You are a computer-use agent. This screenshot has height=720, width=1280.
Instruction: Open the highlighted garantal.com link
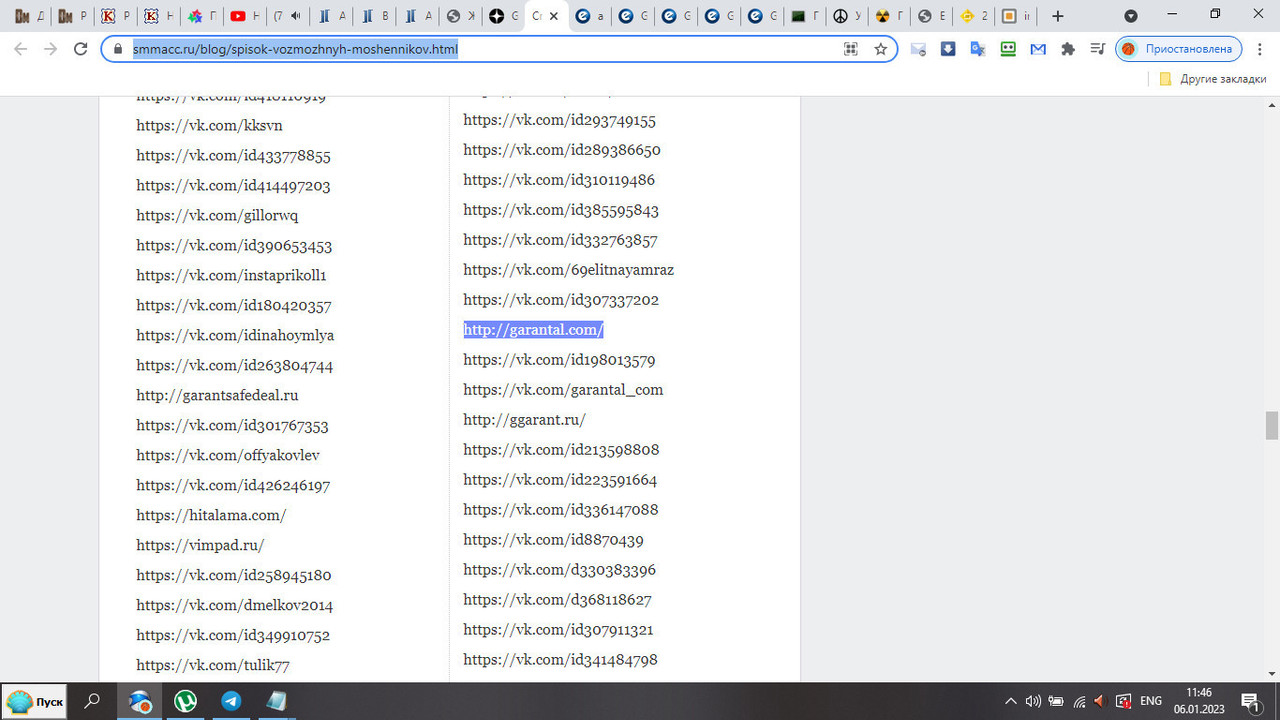[x=533, y=330]
